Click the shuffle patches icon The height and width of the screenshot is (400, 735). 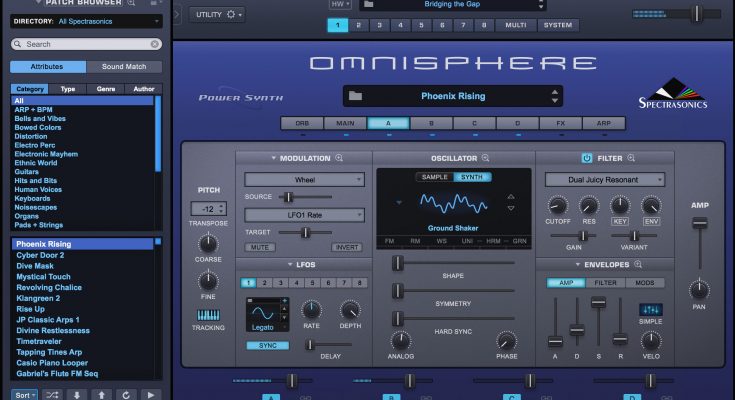click(51, 394)
